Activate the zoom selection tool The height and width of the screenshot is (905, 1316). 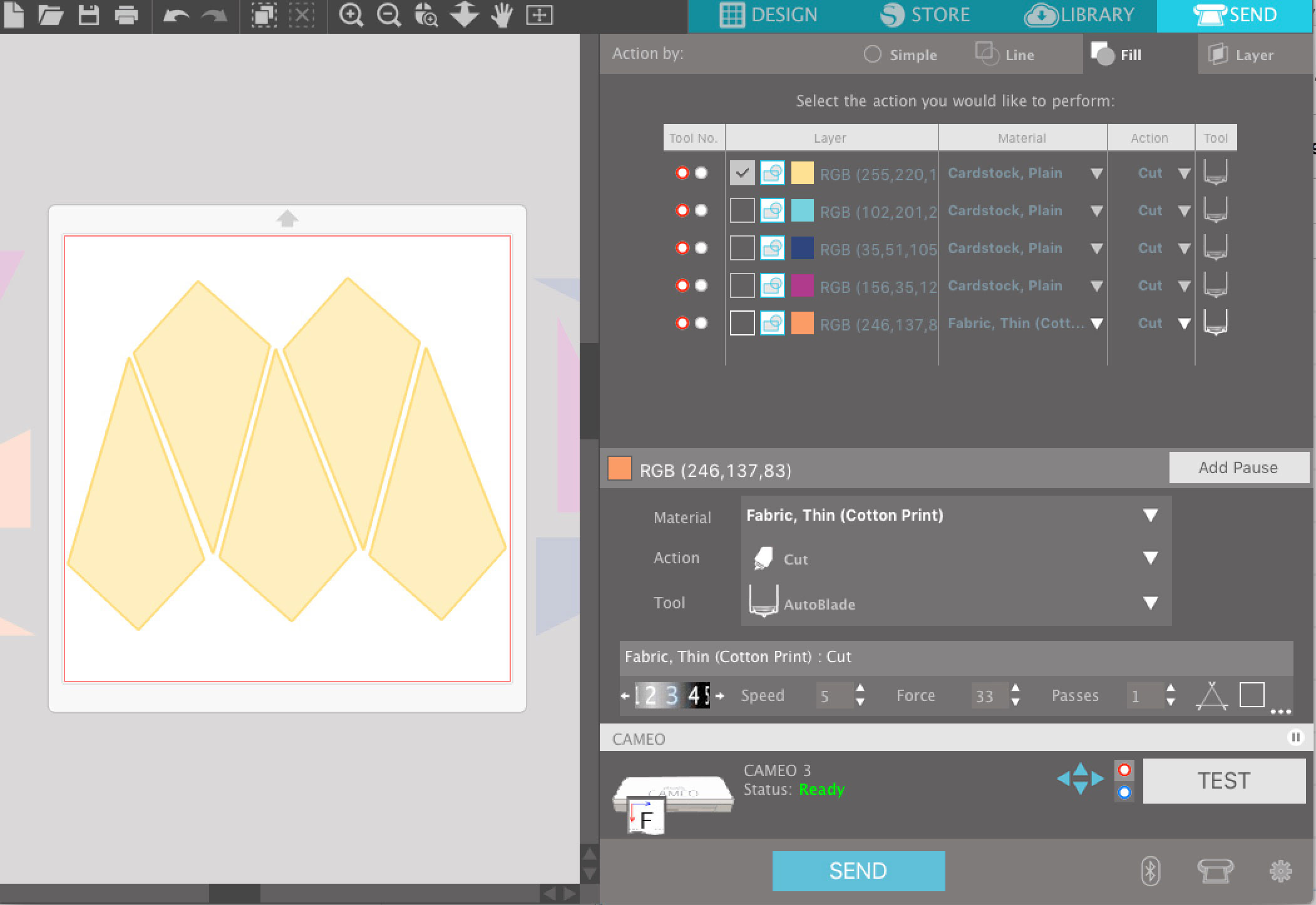point(426,14)
